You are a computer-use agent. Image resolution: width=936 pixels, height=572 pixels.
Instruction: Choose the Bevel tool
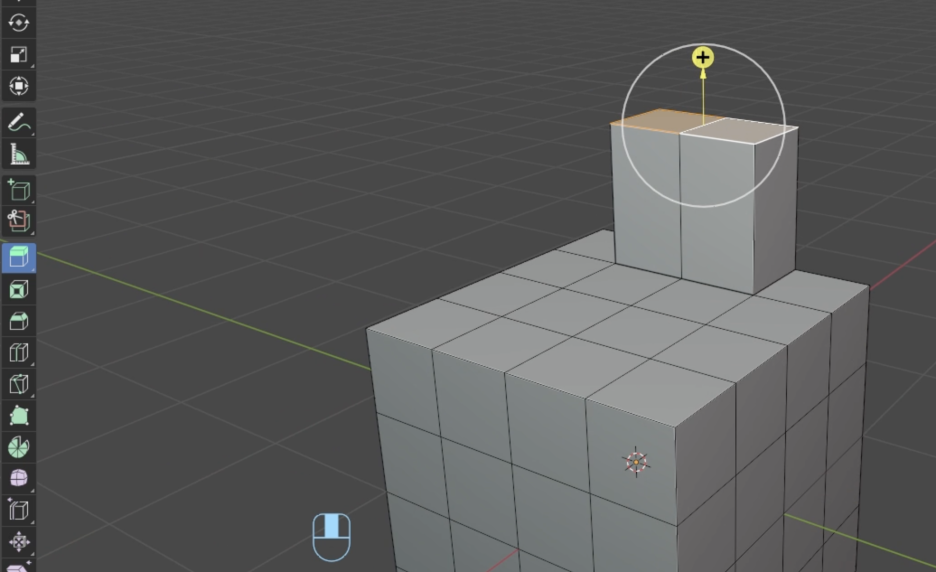point(19,321)
